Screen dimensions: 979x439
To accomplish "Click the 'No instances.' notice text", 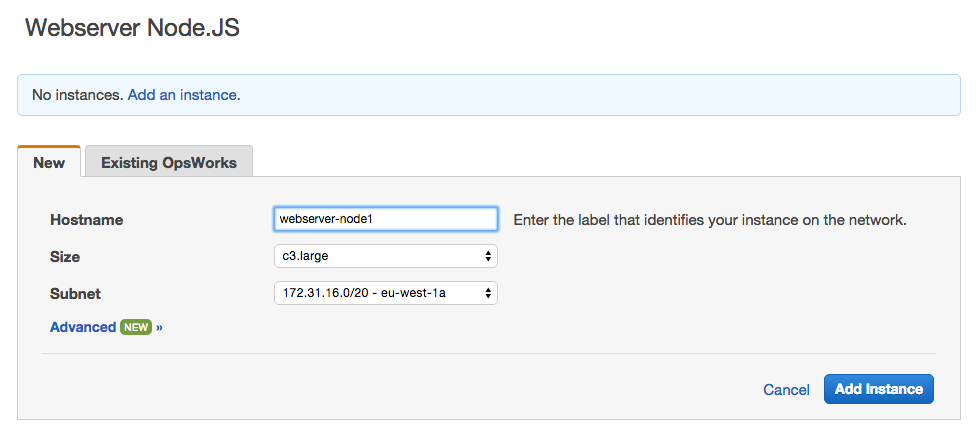I will tap(77, 95).
